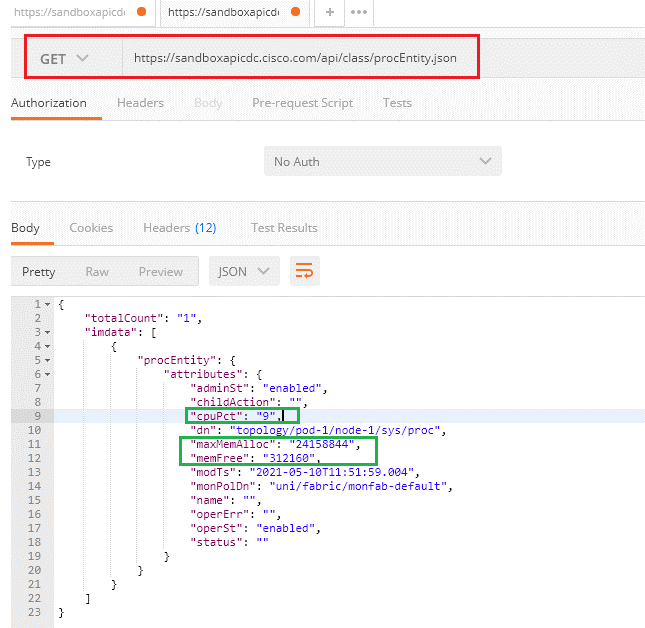Click the request URL field

click(x=295, y=58)
